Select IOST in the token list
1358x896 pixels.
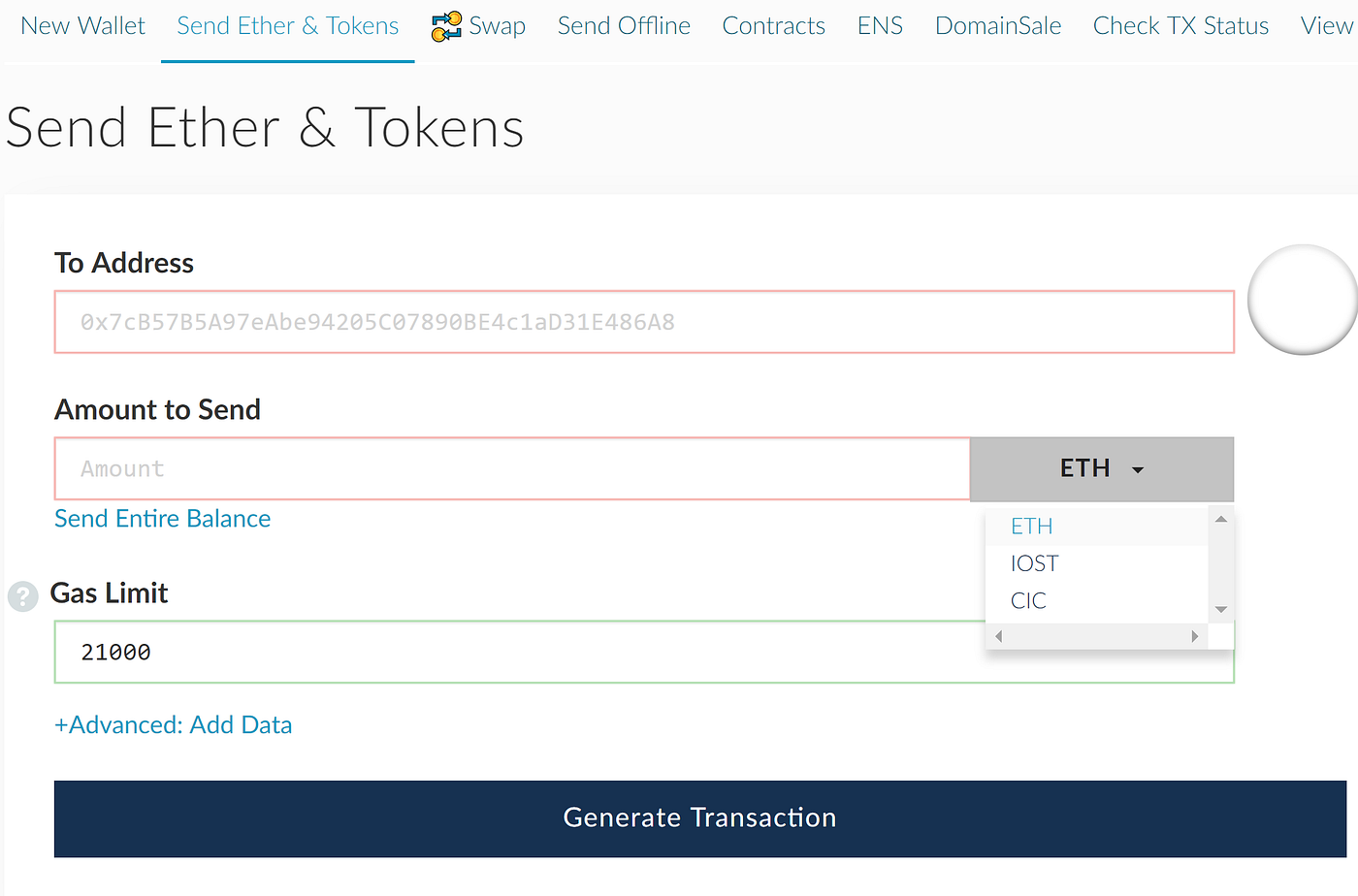pos(1096,563)
